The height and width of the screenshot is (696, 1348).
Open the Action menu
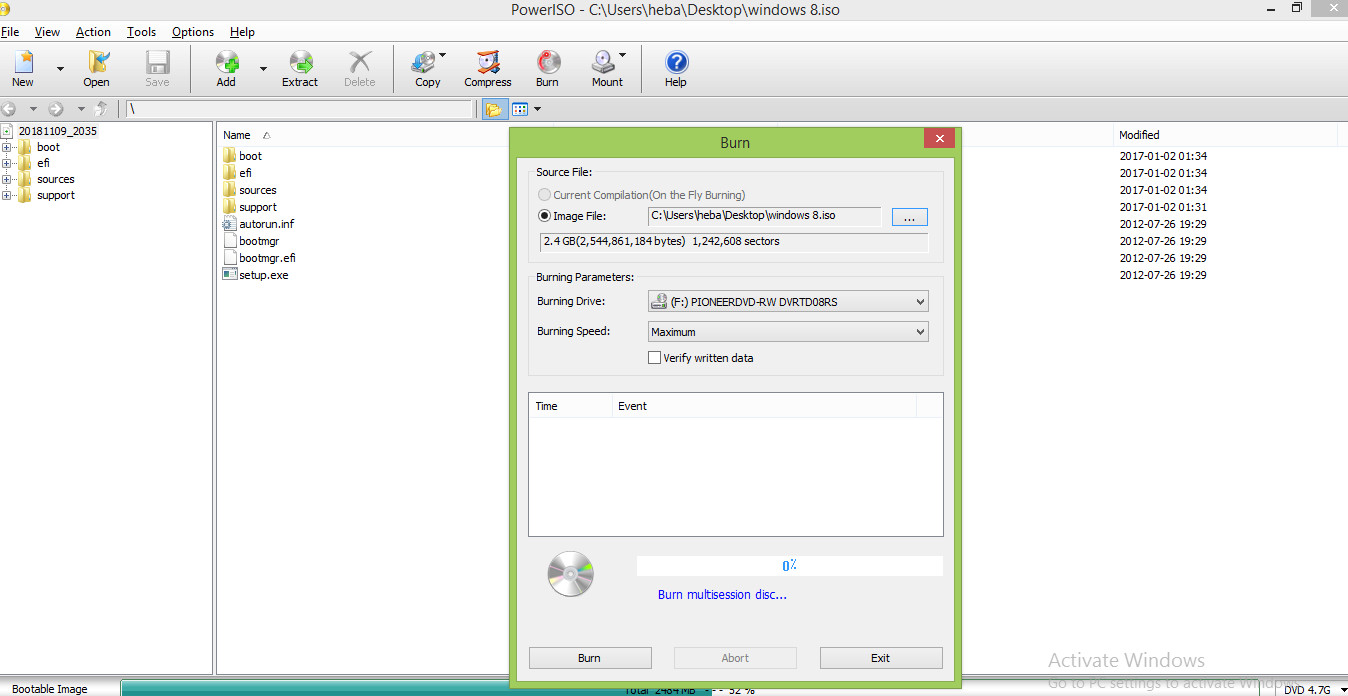tap(93, 32)
